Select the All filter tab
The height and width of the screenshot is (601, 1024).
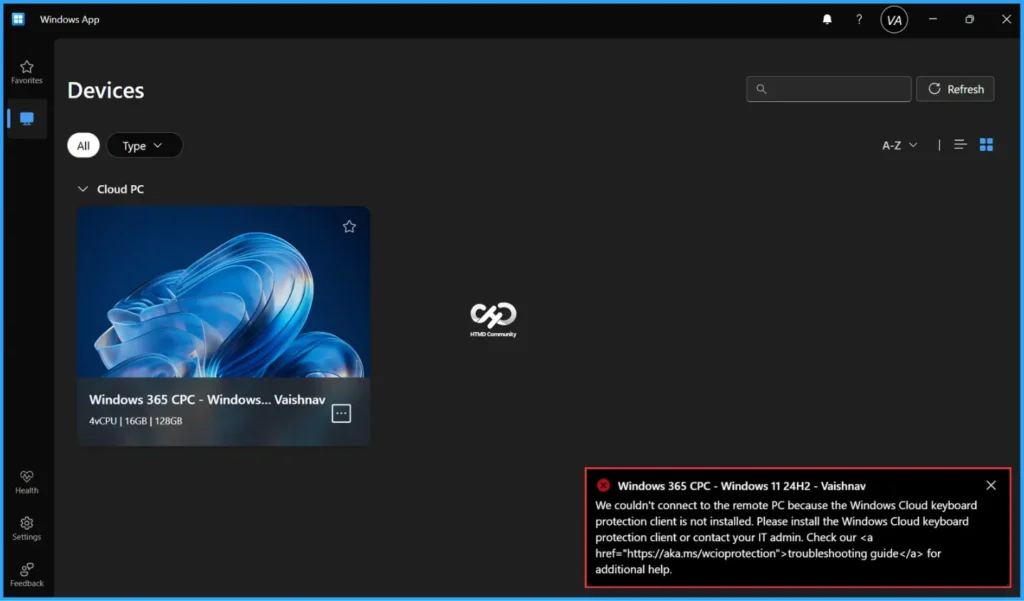point(83,146)
